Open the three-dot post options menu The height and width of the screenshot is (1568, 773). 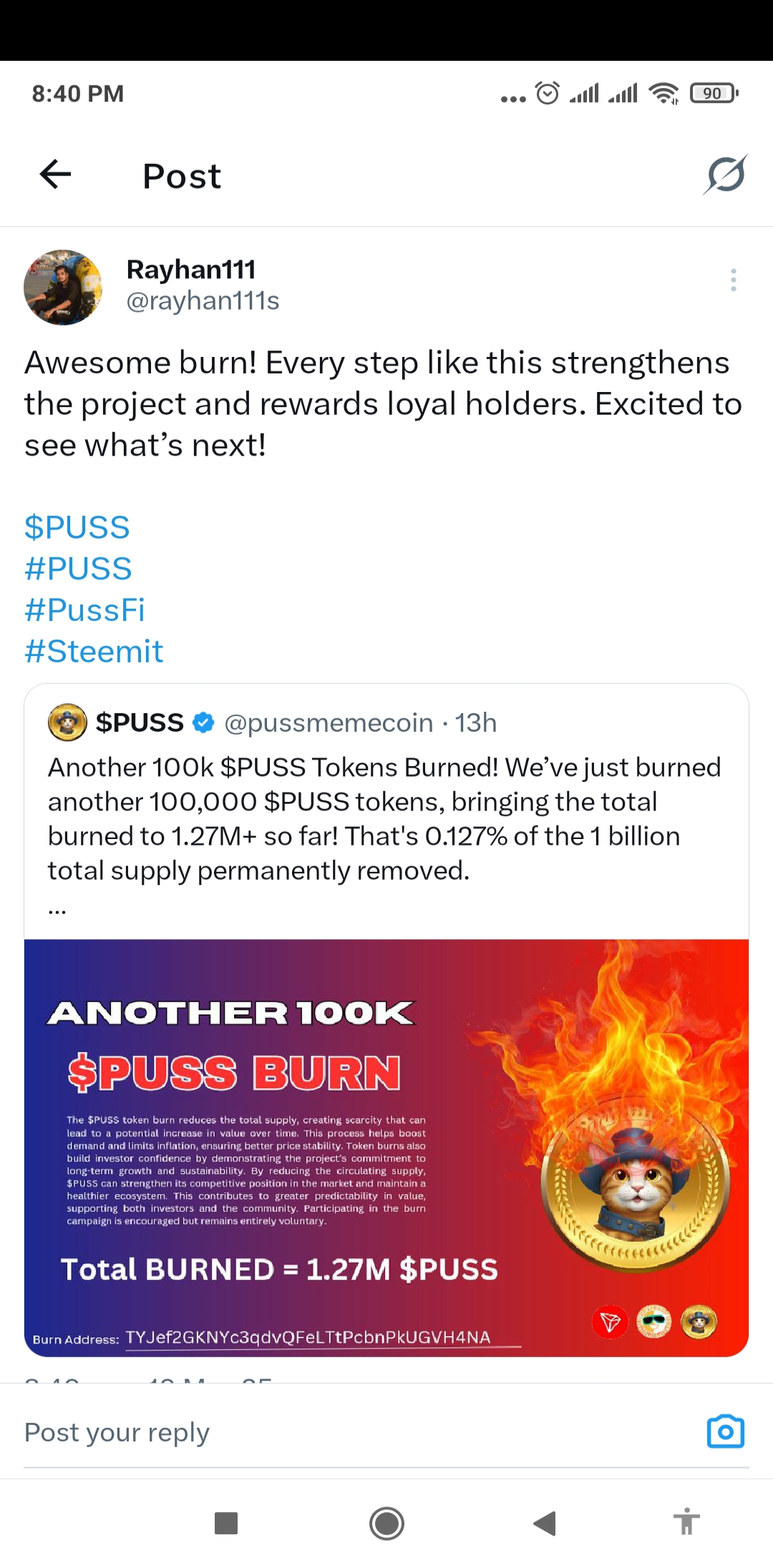[x=733, y=280]
